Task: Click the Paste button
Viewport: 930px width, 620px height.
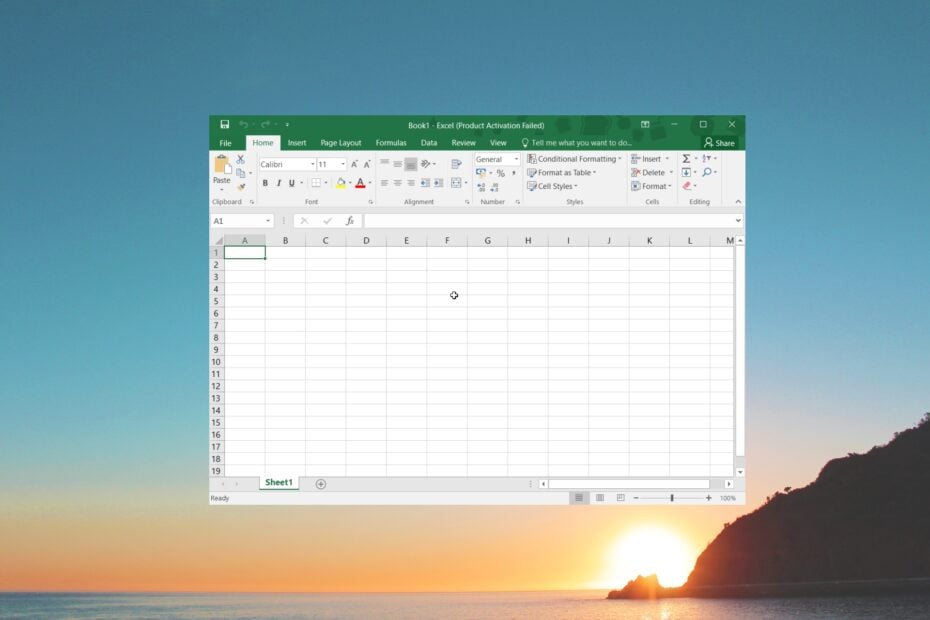Action: (x=221, y=168)
